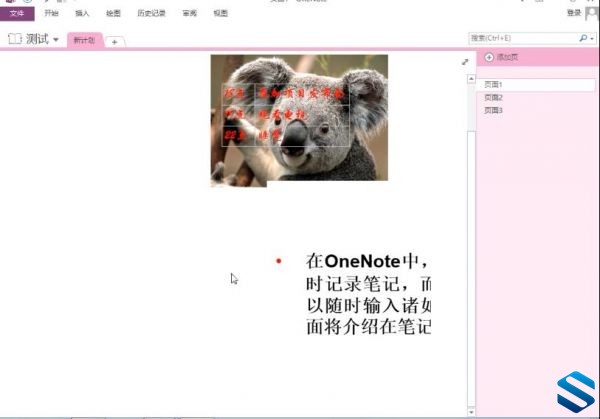Click the notebook icon beside 测试

point(15,39)
